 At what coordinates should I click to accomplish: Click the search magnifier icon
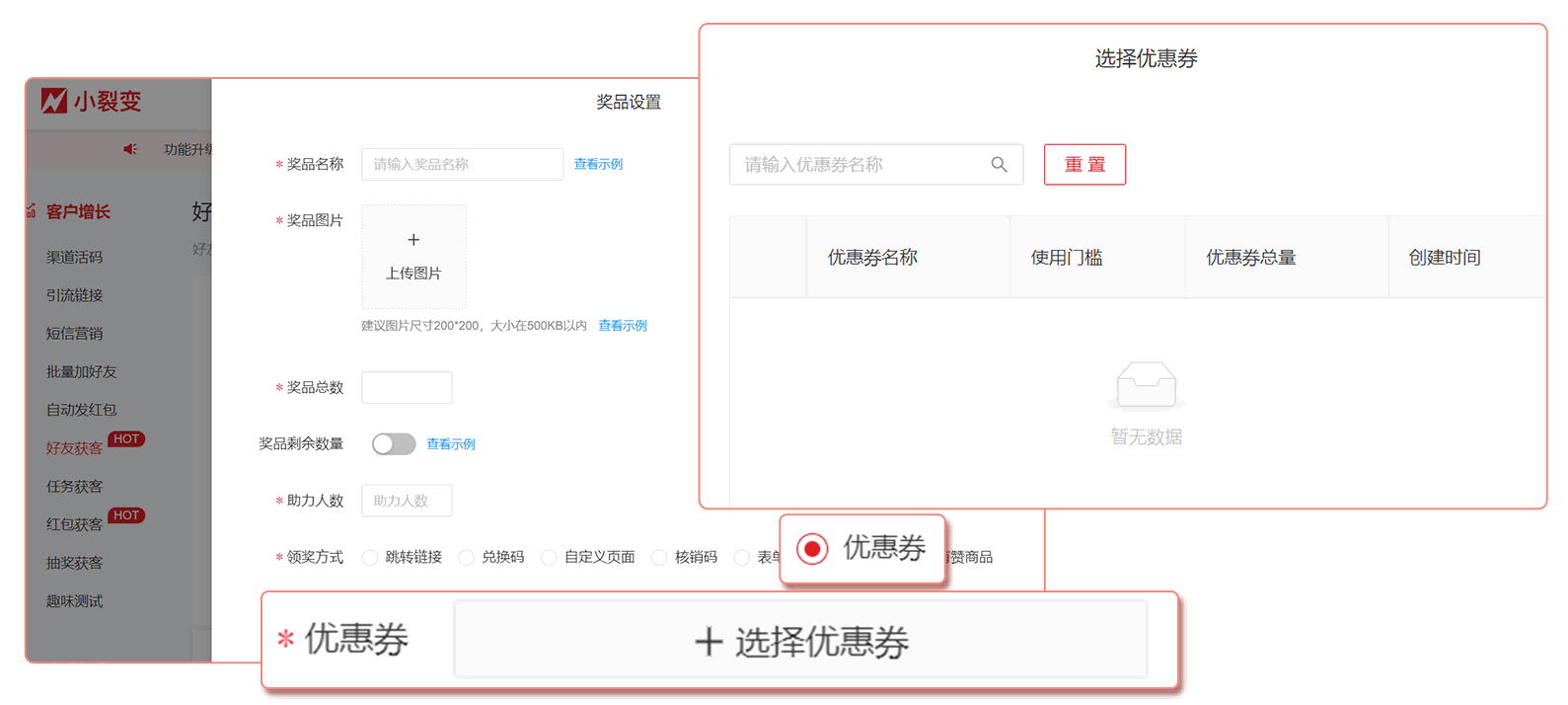(x=999, y=165)
